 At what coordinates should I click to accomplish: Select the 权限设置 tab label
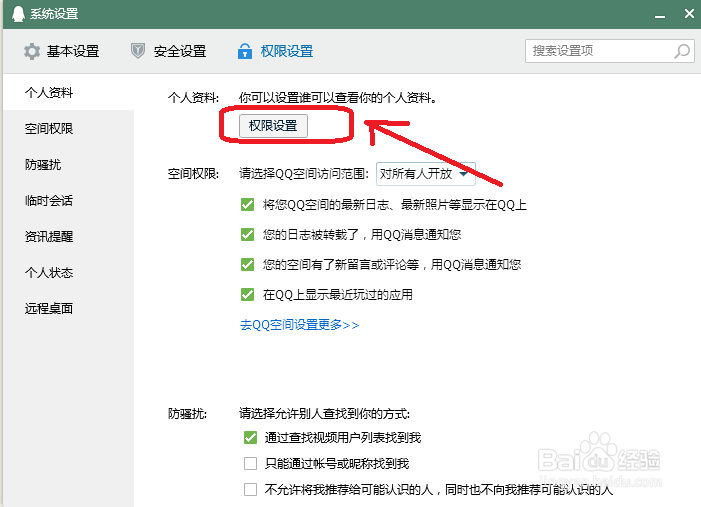tap(287, 51)
